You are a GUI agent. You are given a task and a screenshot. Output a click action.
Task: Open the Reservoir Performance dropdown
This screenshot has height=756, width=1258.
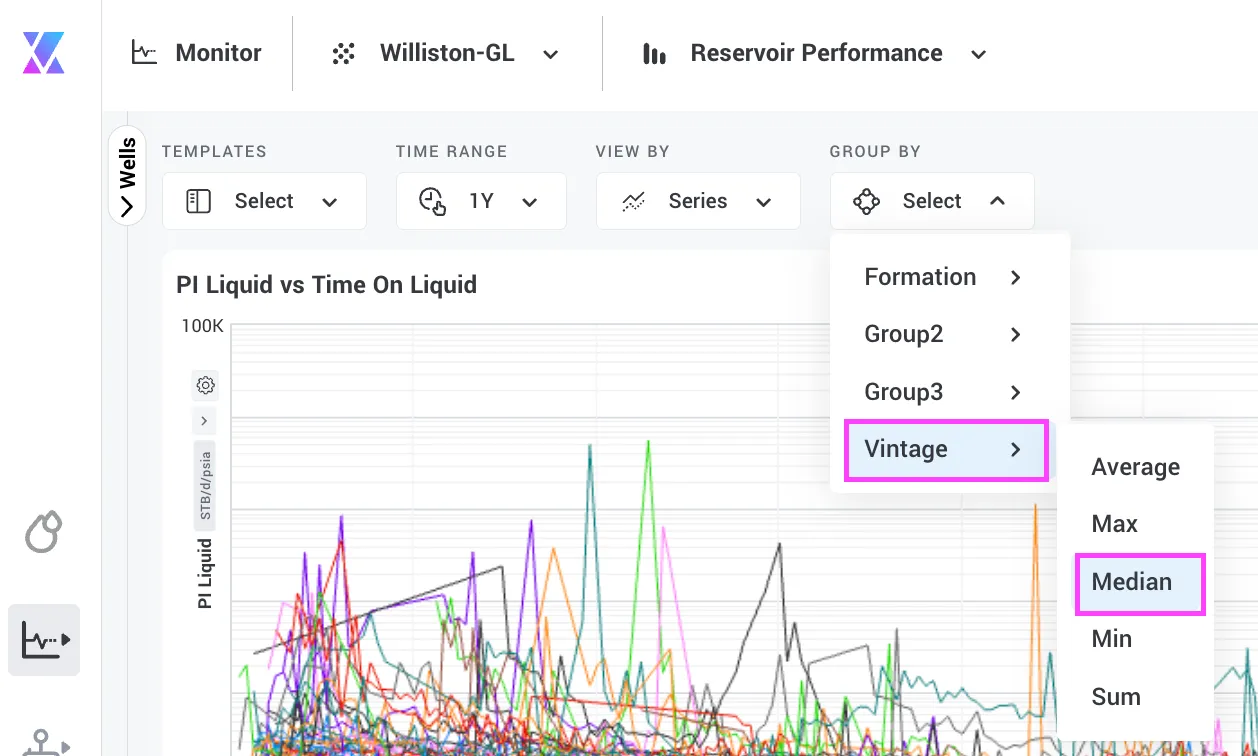[816, 54]
